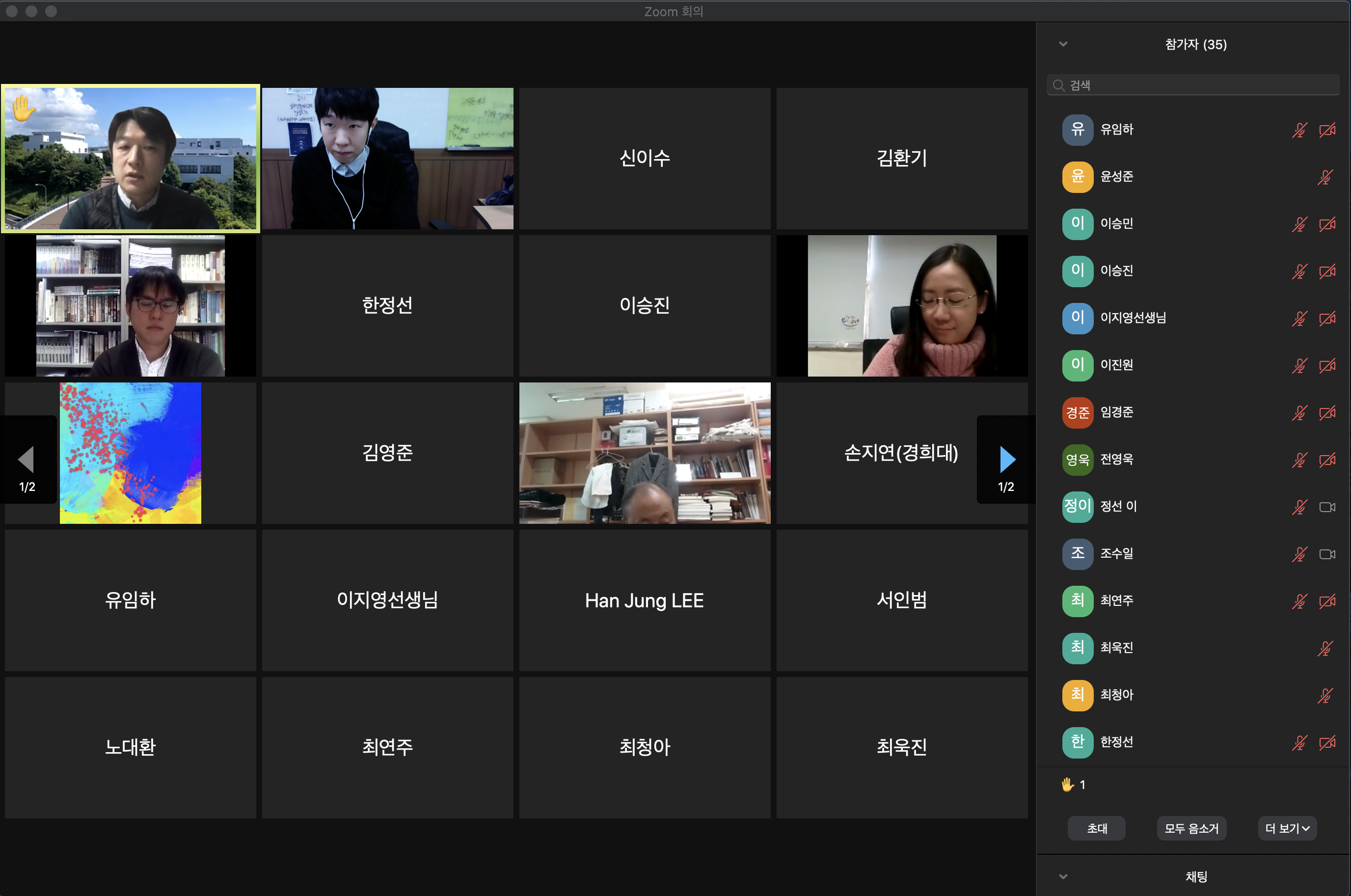Click 조수일 name in participants list
The image size is (1351, 896).
1116,554
